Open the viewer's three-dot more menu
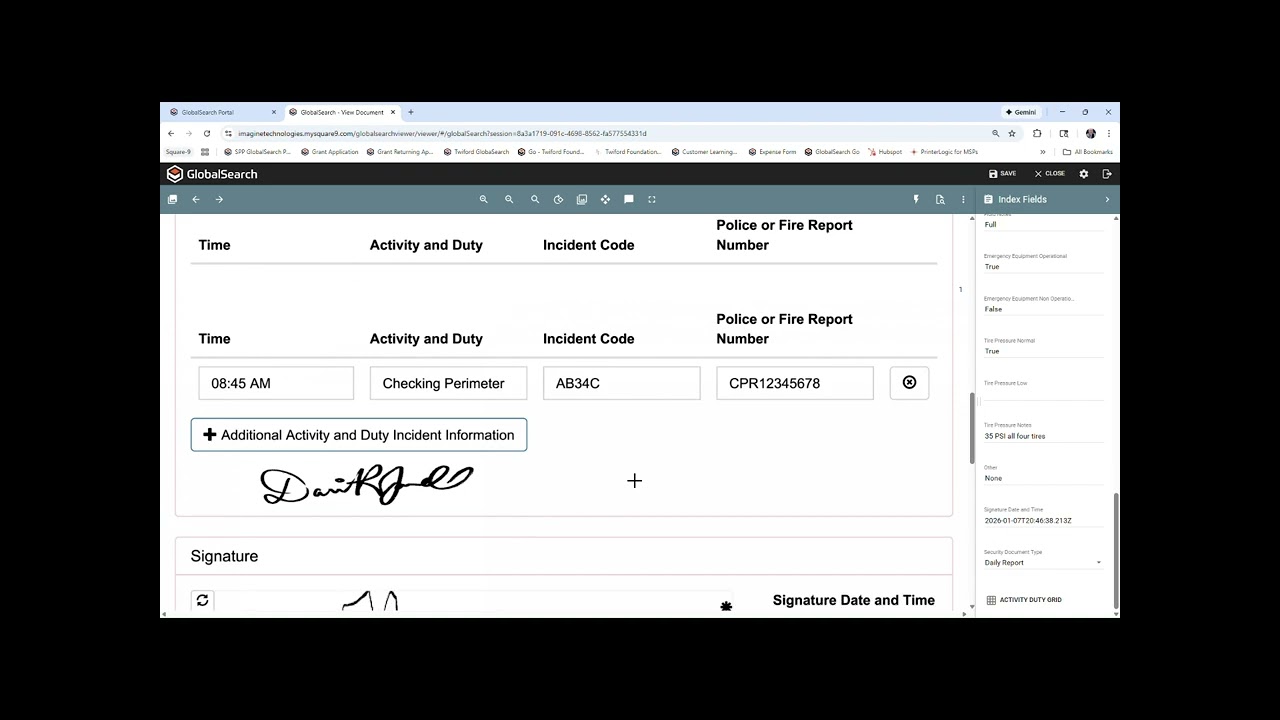The height and width of the screenshot is (720, 1280). click(964, 199)
